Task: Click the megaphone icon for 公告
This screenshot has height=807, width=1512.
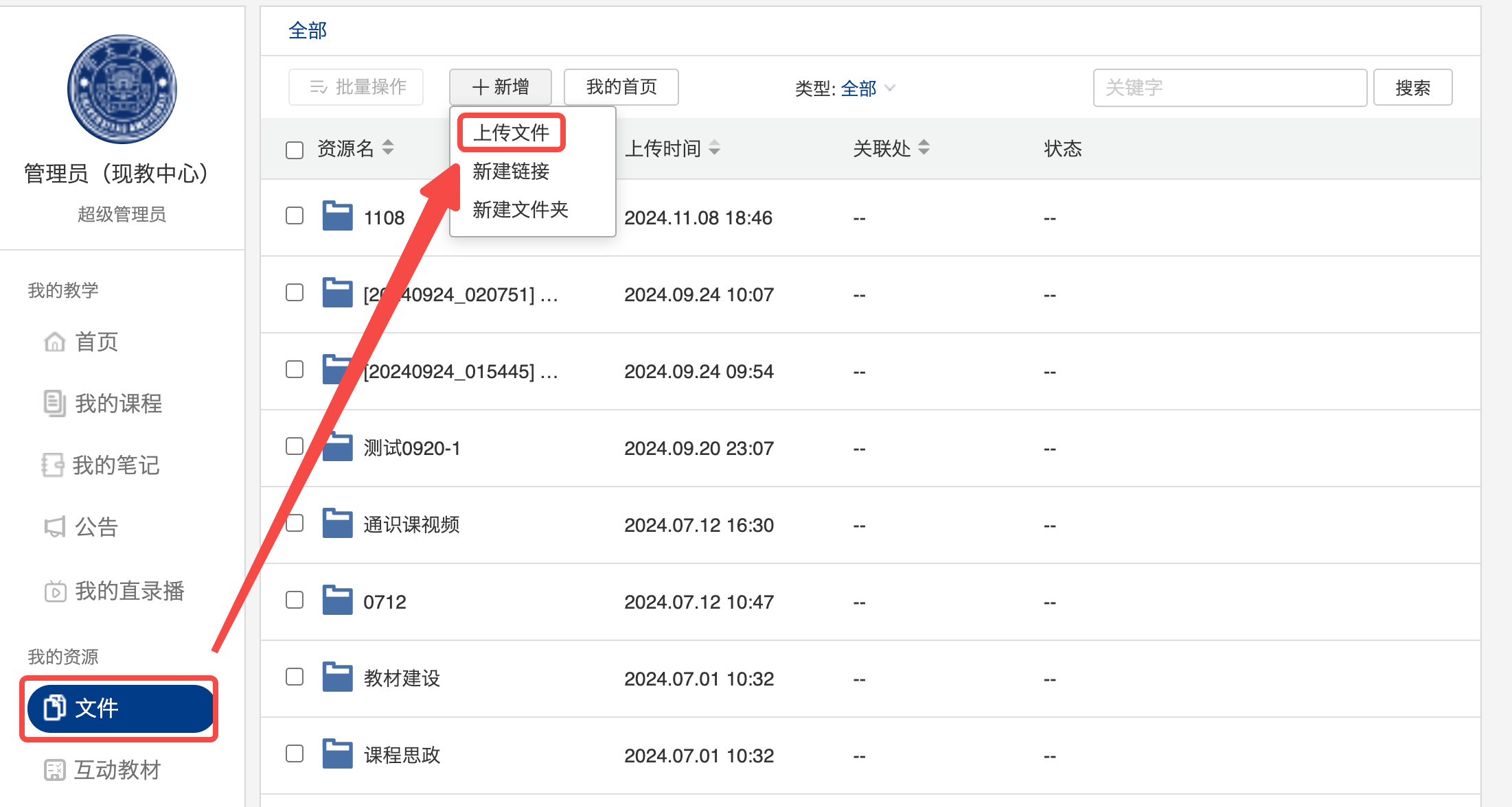Action: (x=54, y=527)
